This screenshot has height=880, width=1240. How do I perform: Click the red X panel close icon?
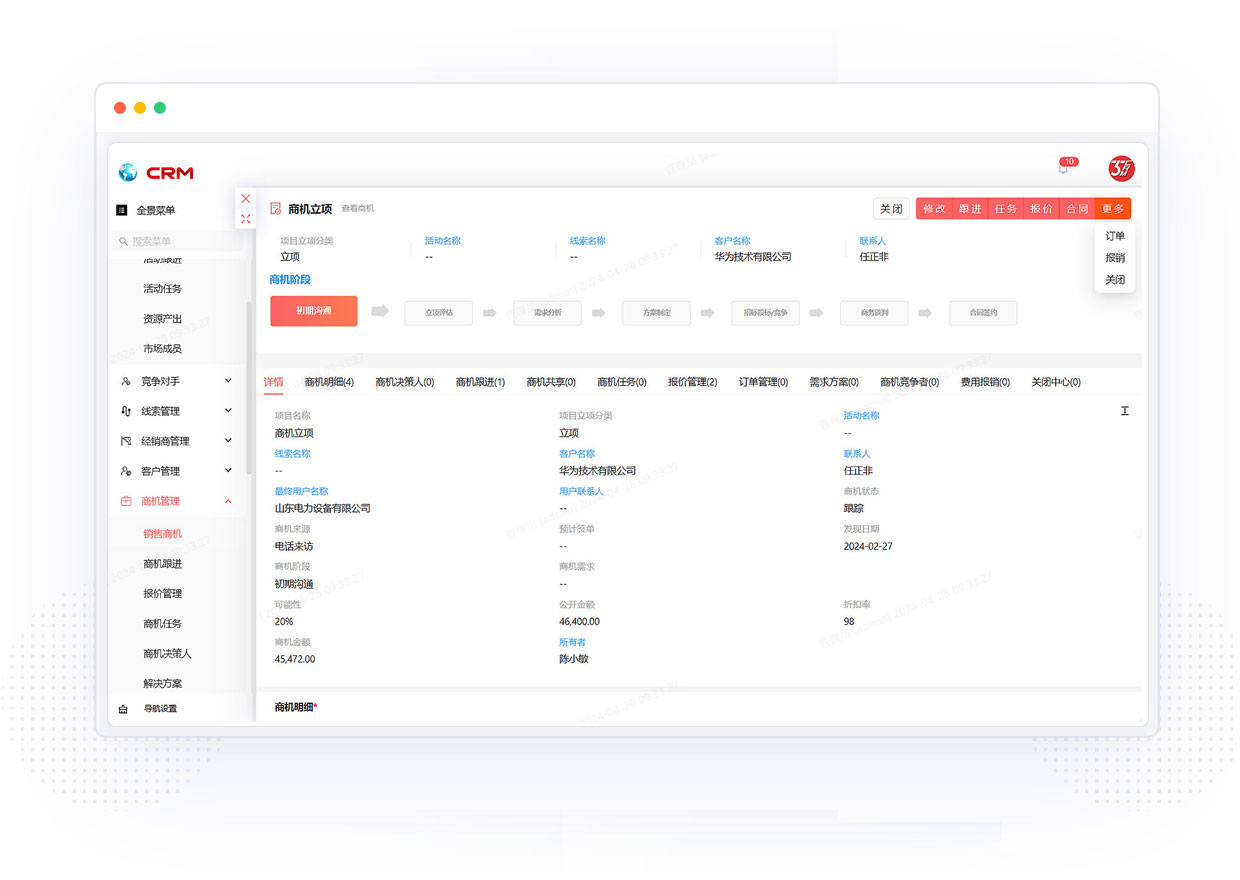click(246, 198)
